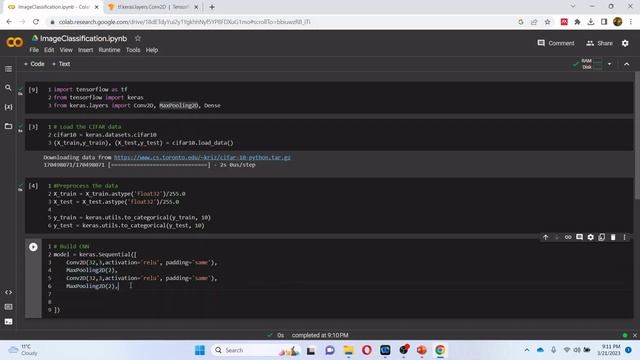The image size is (640, 360).
Task: Open the Chrome profile avatar
Action: click(x=618, y=22)
